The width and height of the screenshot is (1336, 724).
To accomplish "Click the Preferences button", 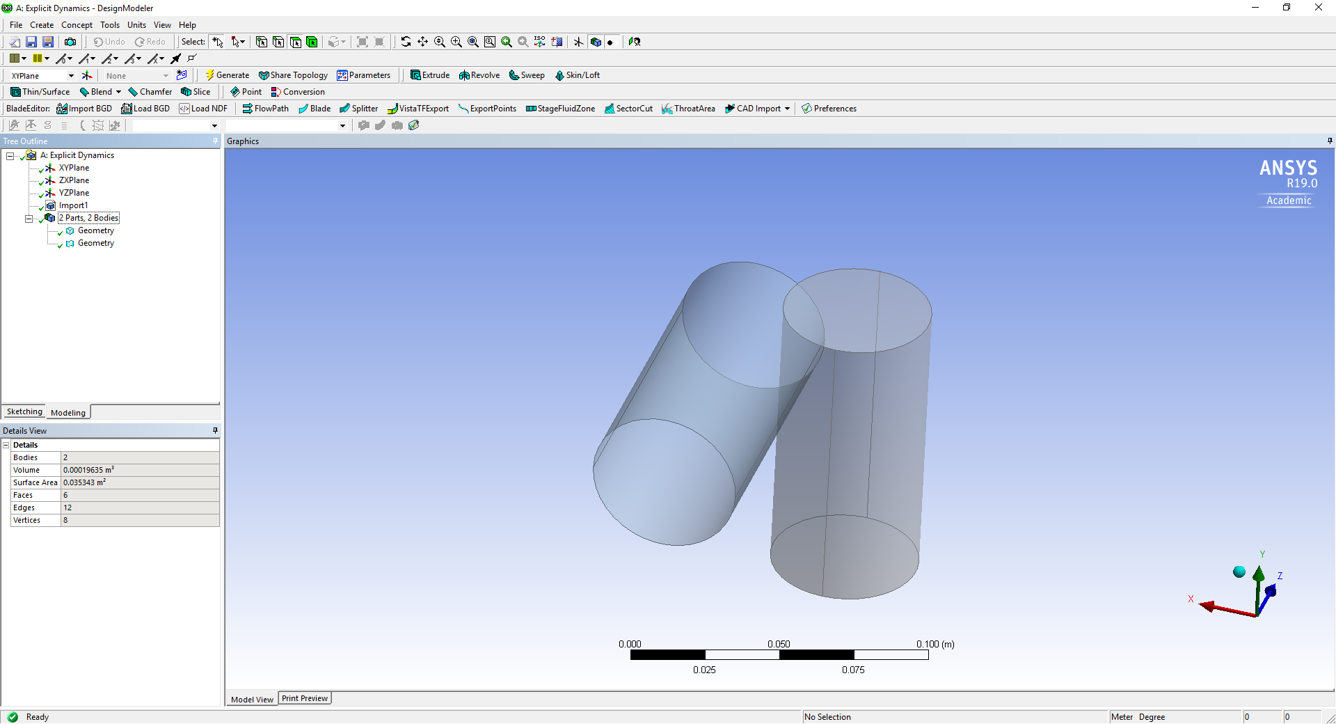I will point(829,109).
